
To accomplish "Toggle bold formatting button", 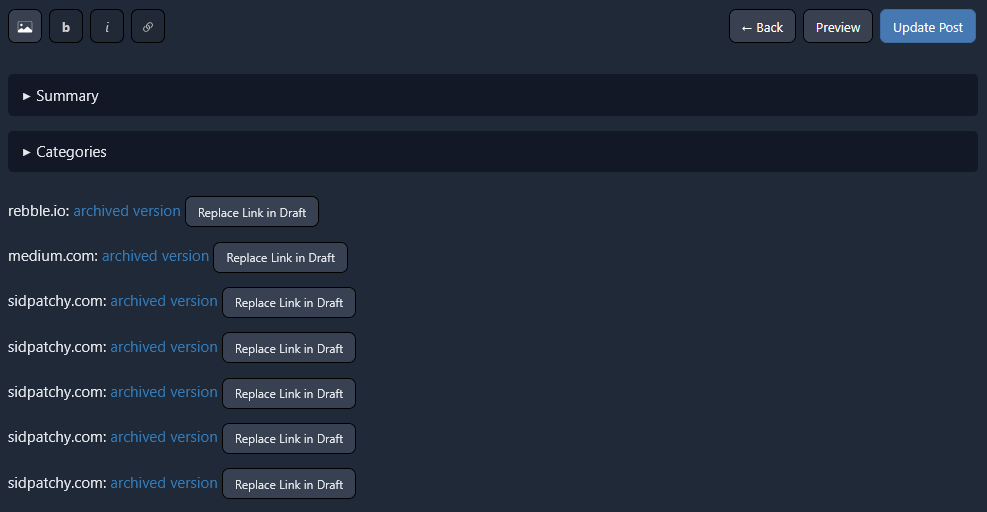I will (x=66, y=27).
